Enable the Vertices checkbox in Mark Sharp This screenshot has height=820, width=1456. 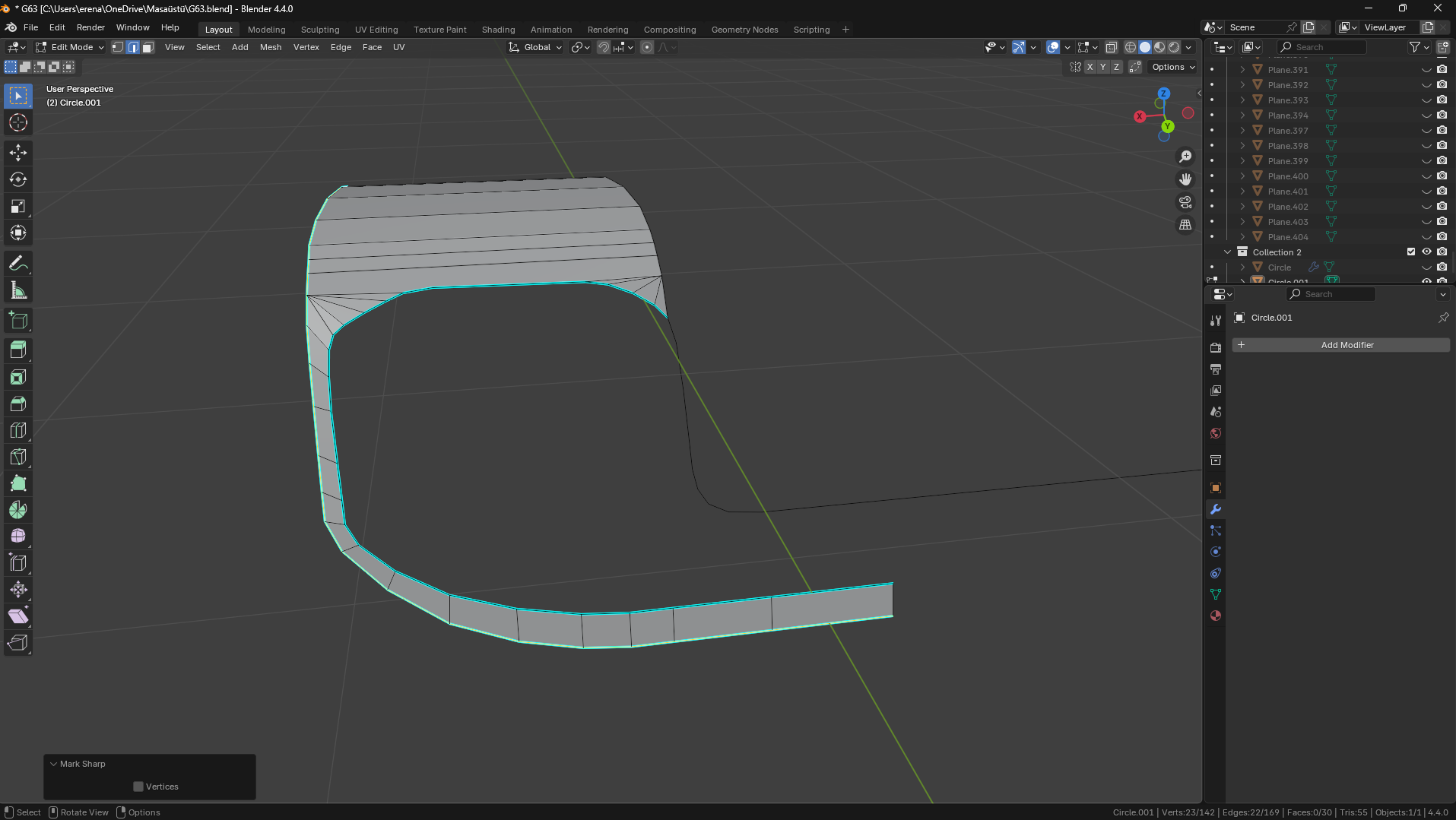pos(138,787)
